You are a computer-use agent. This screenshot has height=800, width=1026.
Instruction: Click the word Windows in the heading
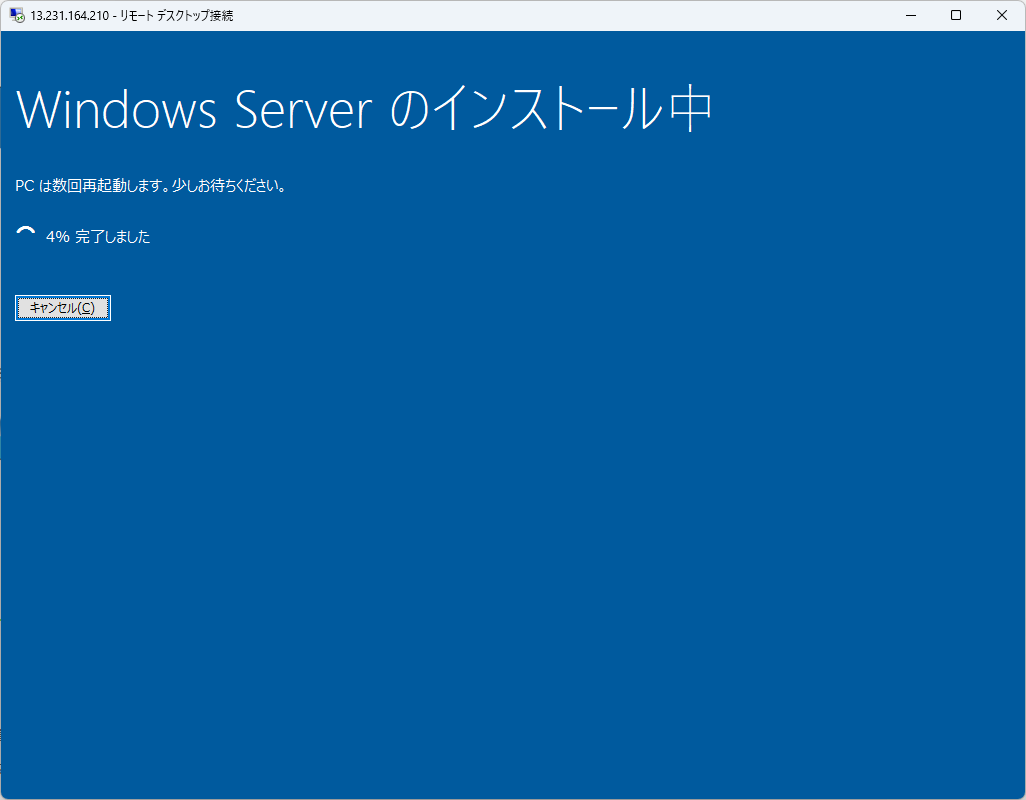click(117, 110)
